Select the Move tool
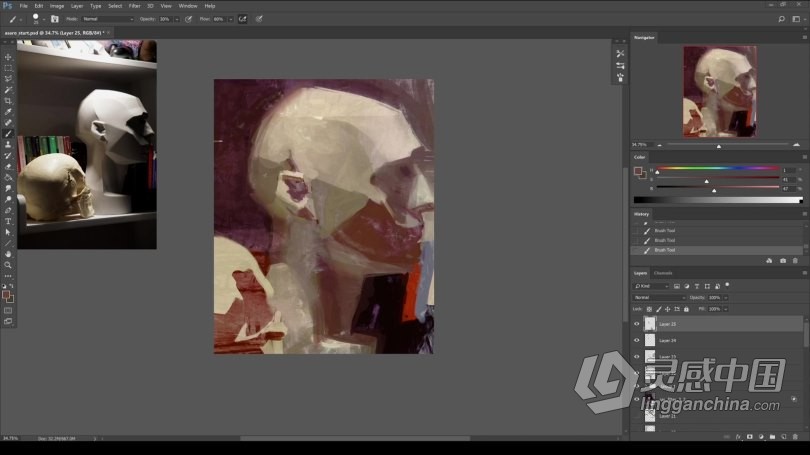The height and width of the screenshot is (455, 810). (8, 57)
